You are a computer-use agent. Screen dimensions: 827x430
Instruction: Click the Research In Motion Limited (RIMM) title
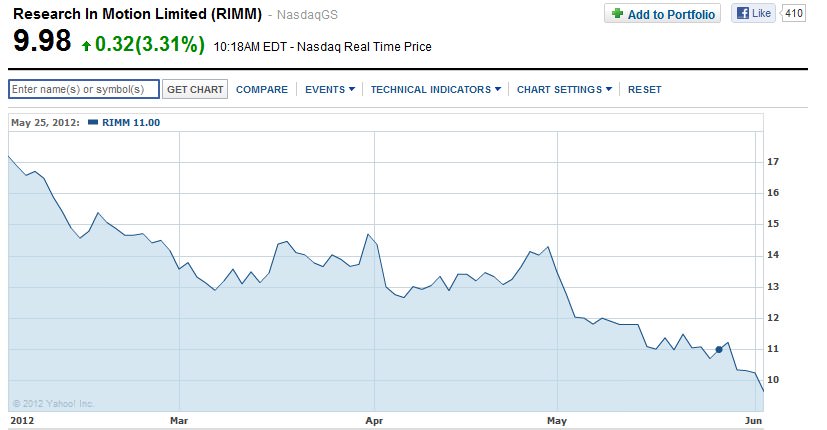coord(137,14)
